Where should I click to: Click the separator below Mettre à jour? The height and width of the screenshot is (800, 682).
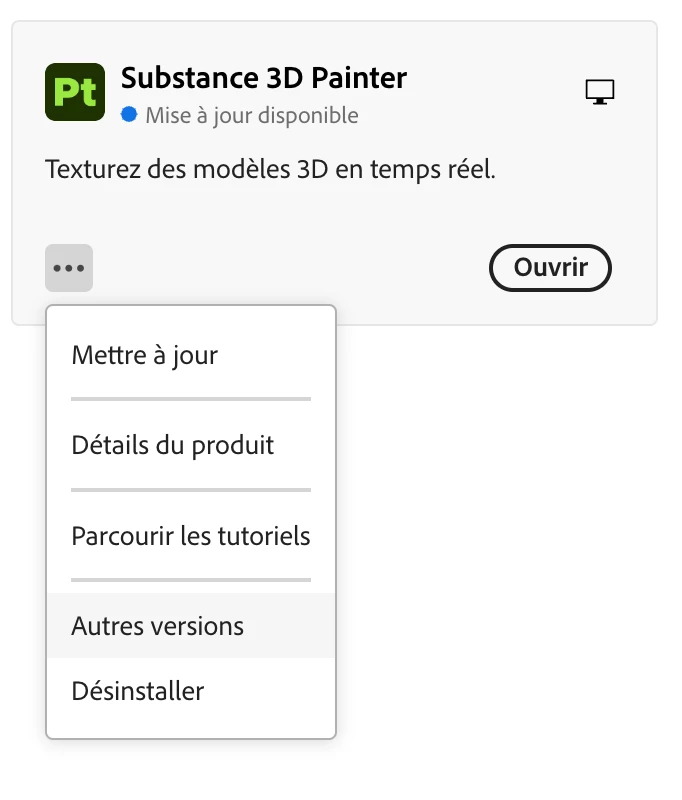pyautogui.click(x=191, y=399)
